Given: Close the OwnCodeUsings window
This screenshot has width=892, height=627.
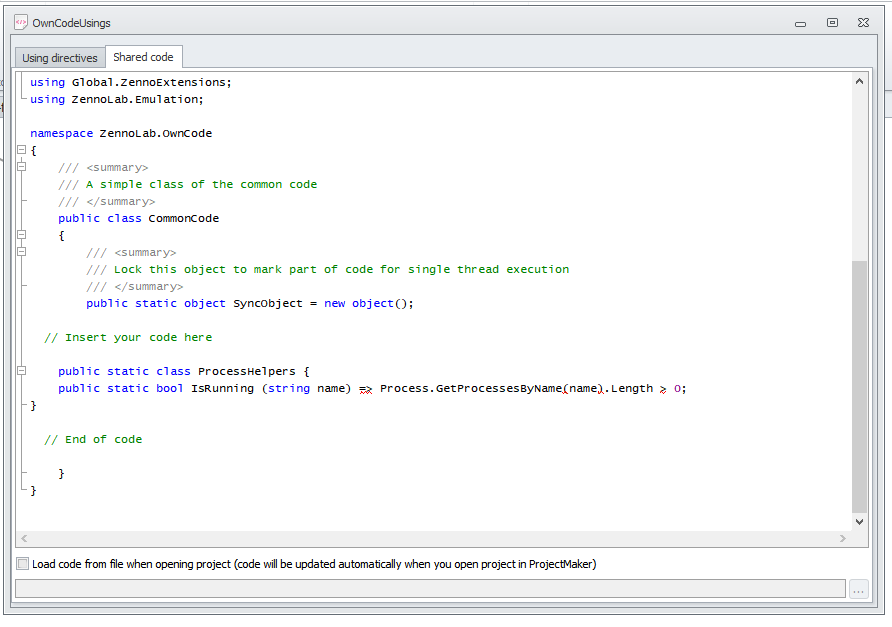Looking at the screenshot, I should point(864,23).
